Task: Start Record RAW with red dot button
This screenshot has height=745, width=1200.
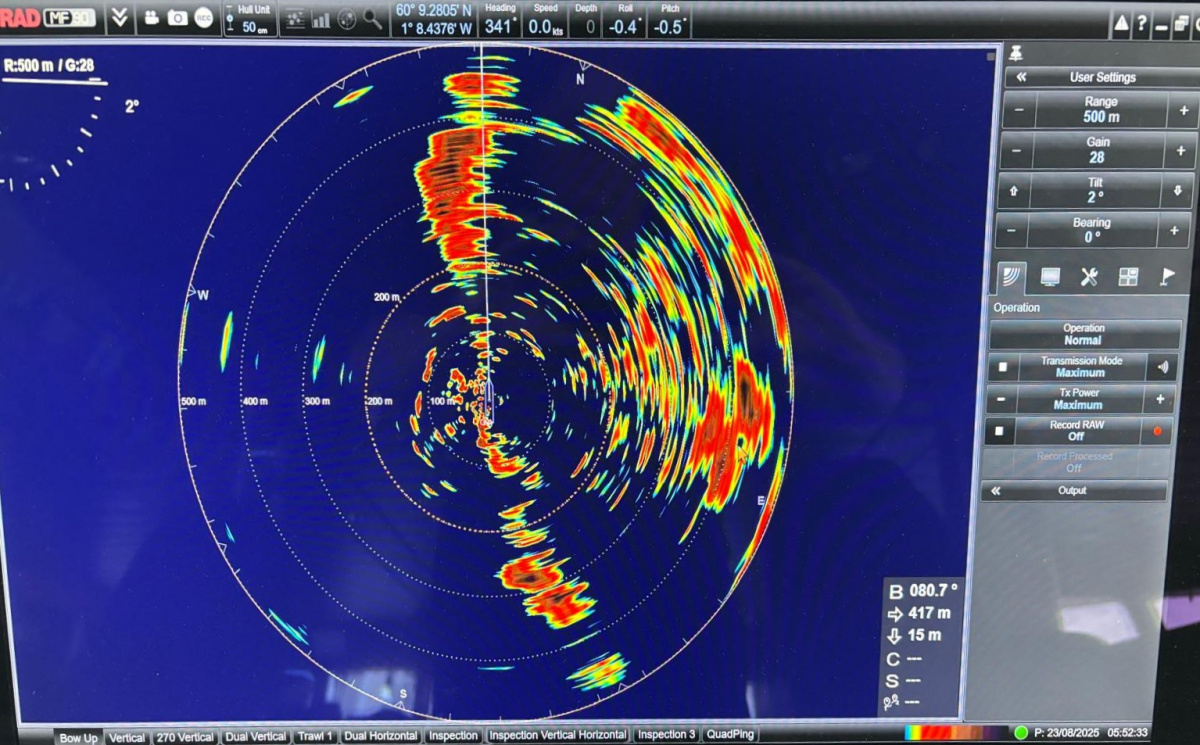Action: pos(1158,431)
